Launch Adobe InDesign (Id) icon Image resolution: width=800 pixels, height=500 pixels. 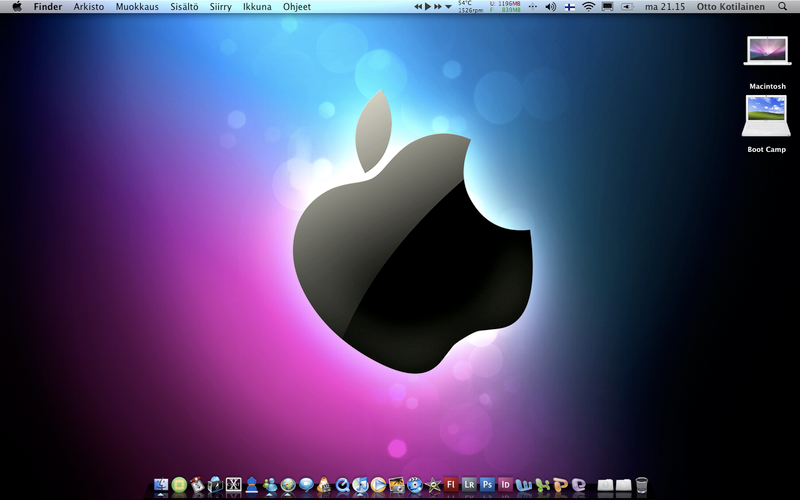point(505,484)
